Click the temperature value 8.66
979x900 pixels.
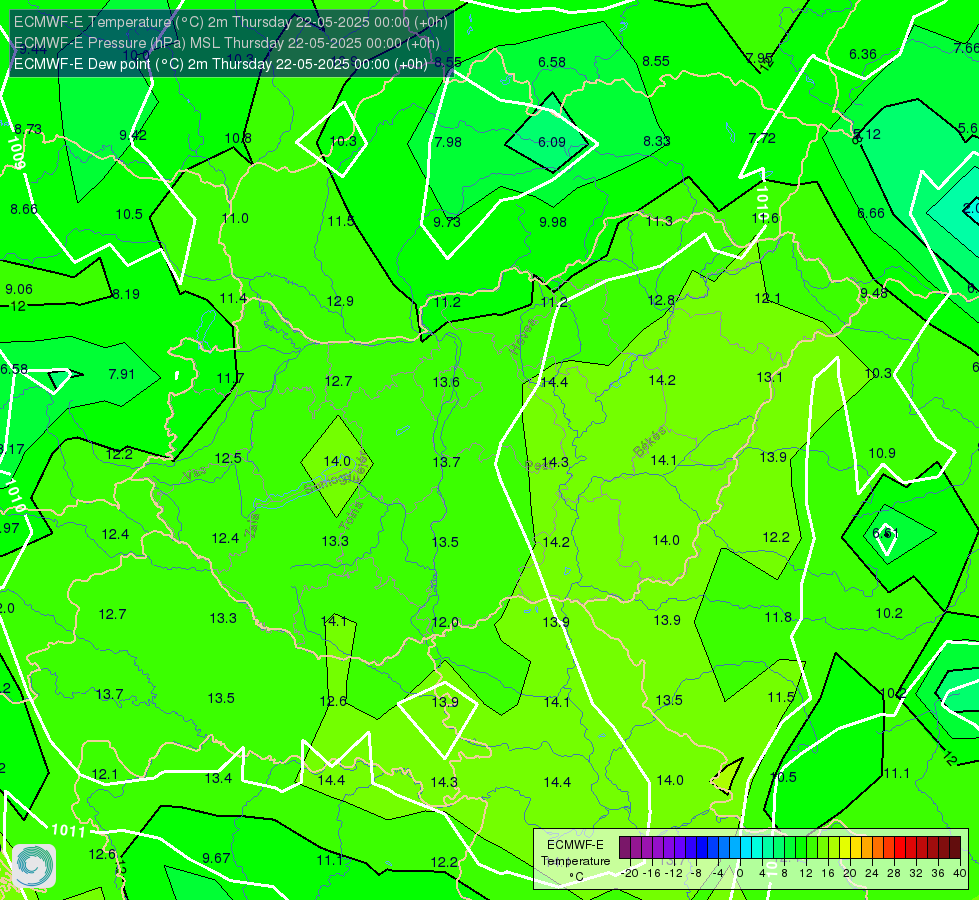pos(24,209)
